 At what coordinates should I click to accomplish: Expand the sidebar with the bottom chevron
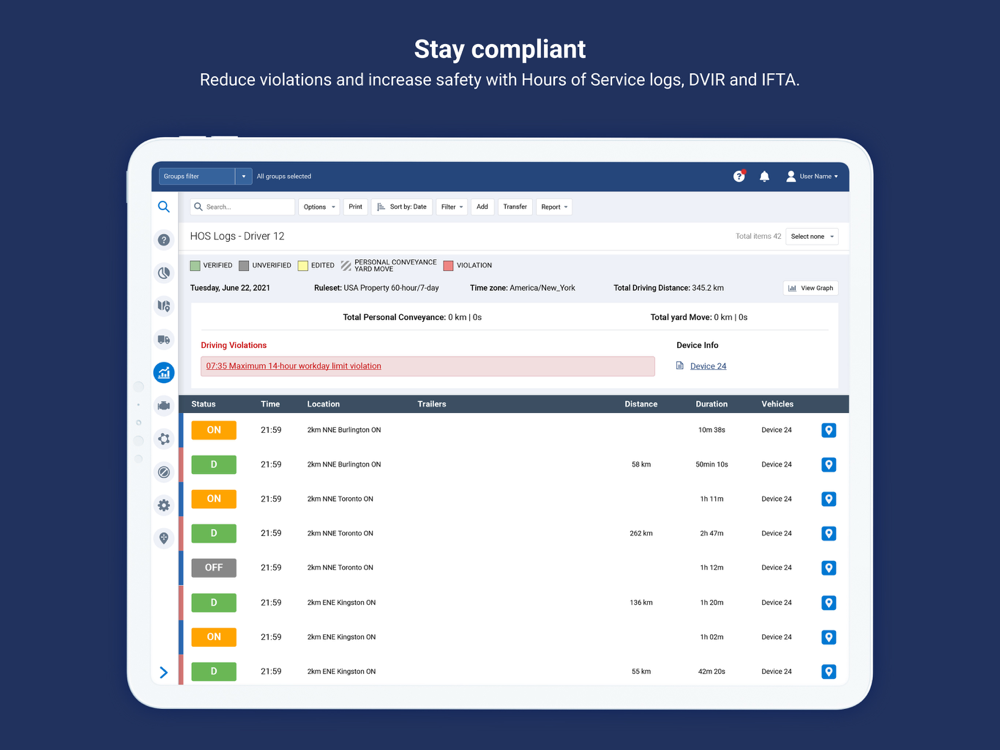click(x=164, y=672)
